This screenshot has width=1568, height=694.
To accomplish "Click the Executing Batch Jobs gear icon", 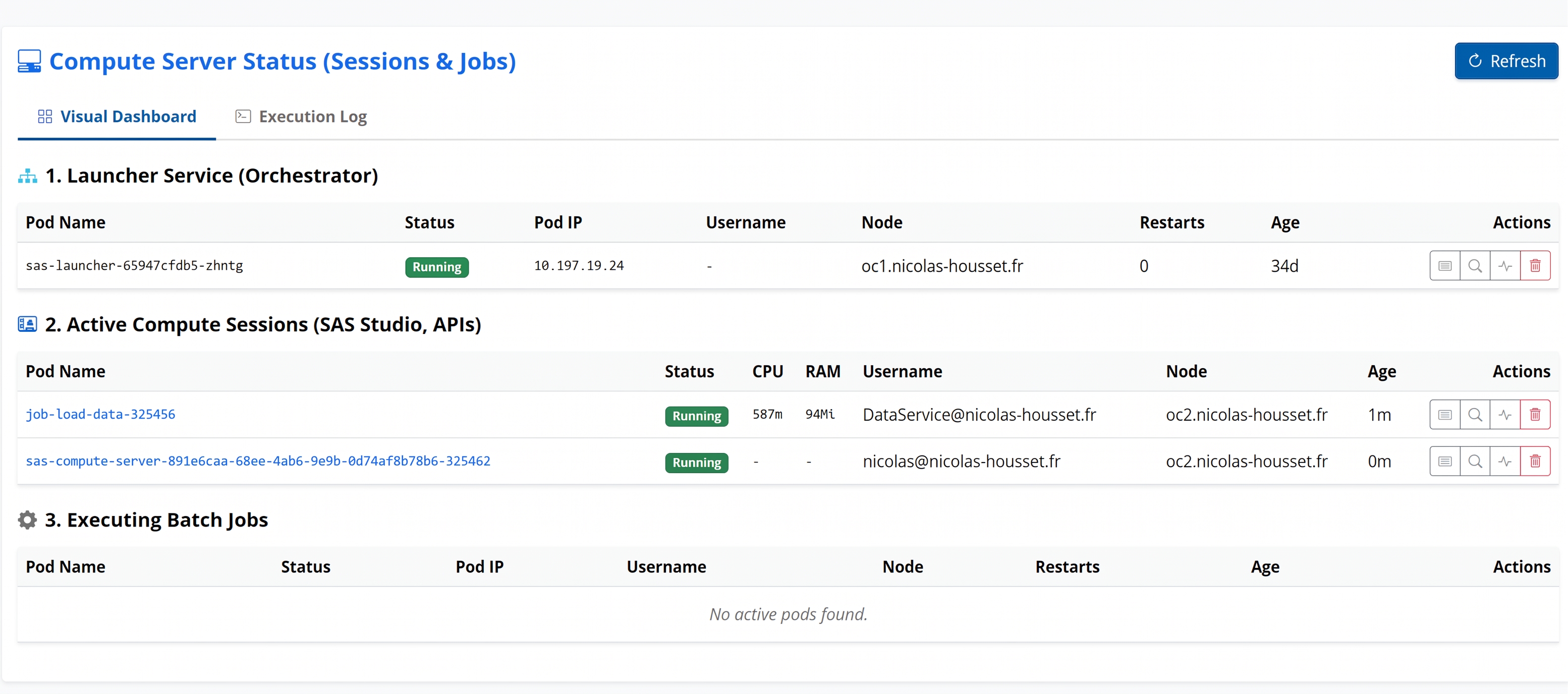I will click(27, 520).
